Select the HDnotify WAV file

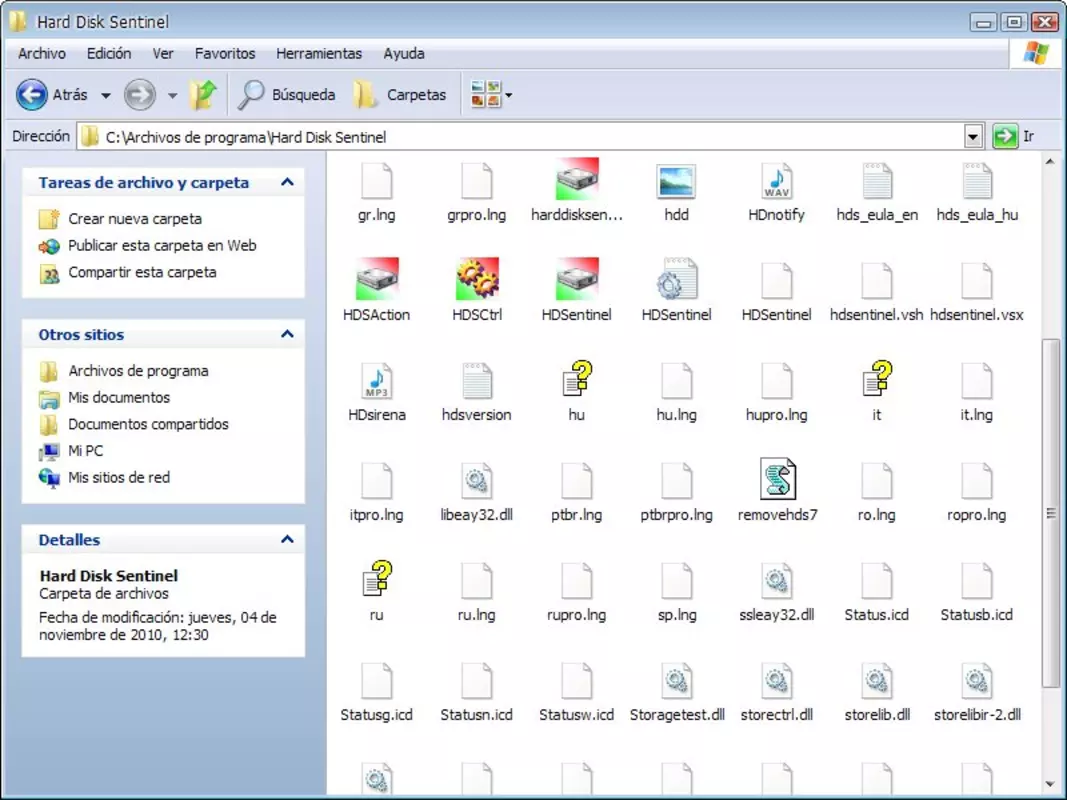[x=776, y=181]
